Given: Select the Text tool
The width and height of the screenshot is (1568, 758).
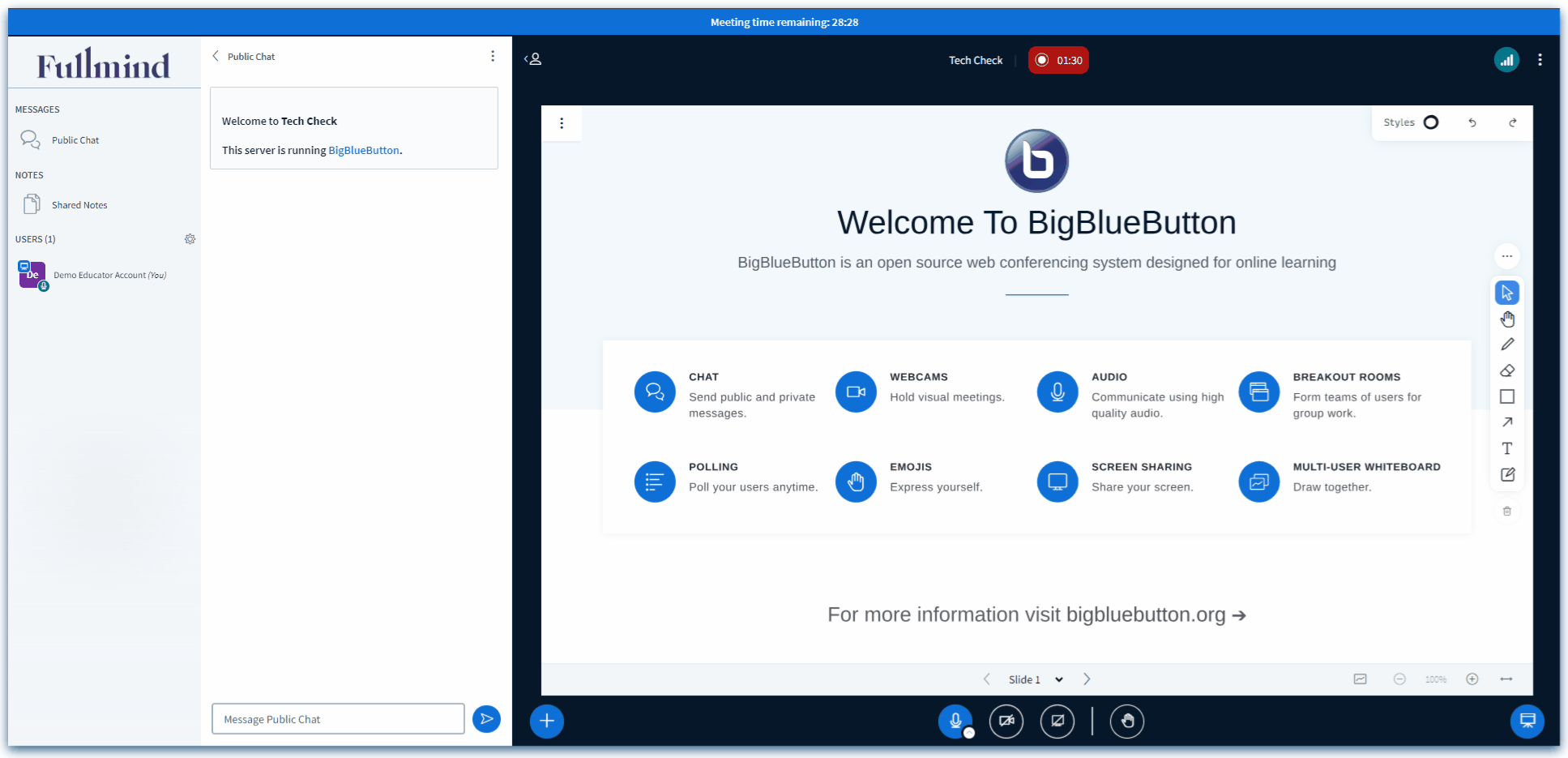Looking at the screenshot, I should [x=1506, y=448].
